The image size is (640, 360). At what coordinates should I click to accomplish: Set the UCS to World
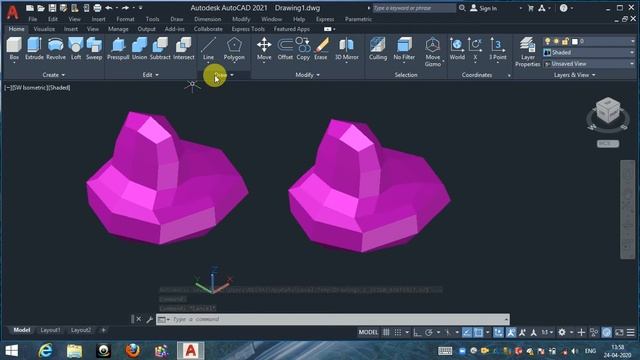click(x=457, y=48)
